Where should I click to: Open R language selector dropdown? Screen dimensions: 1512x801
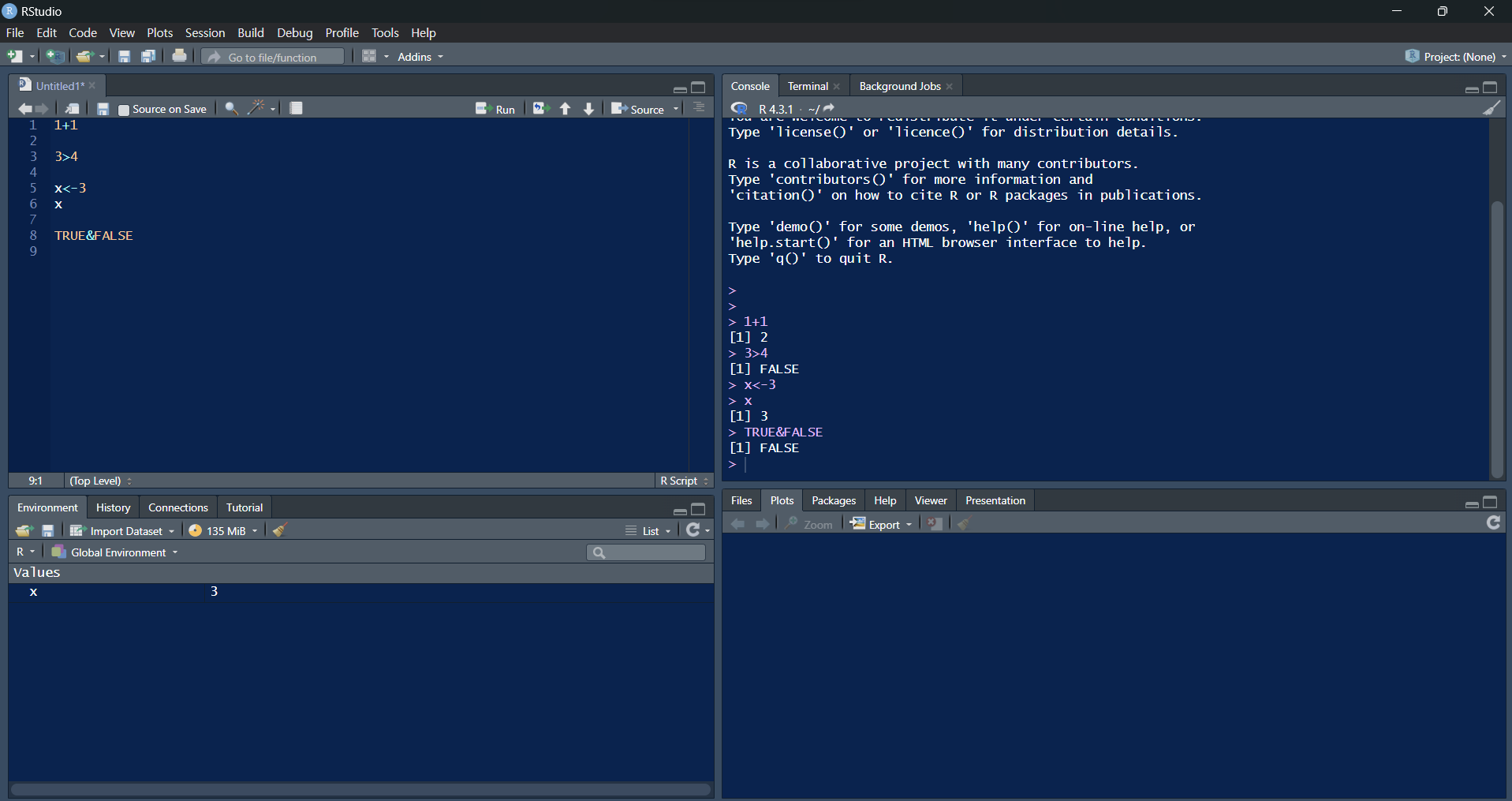[25, 552]
